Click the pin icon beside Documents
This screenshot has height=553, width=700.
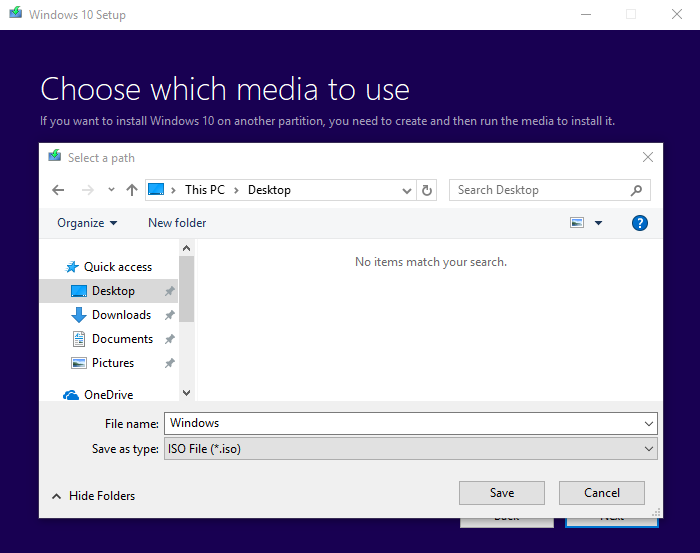coord(169,339)
